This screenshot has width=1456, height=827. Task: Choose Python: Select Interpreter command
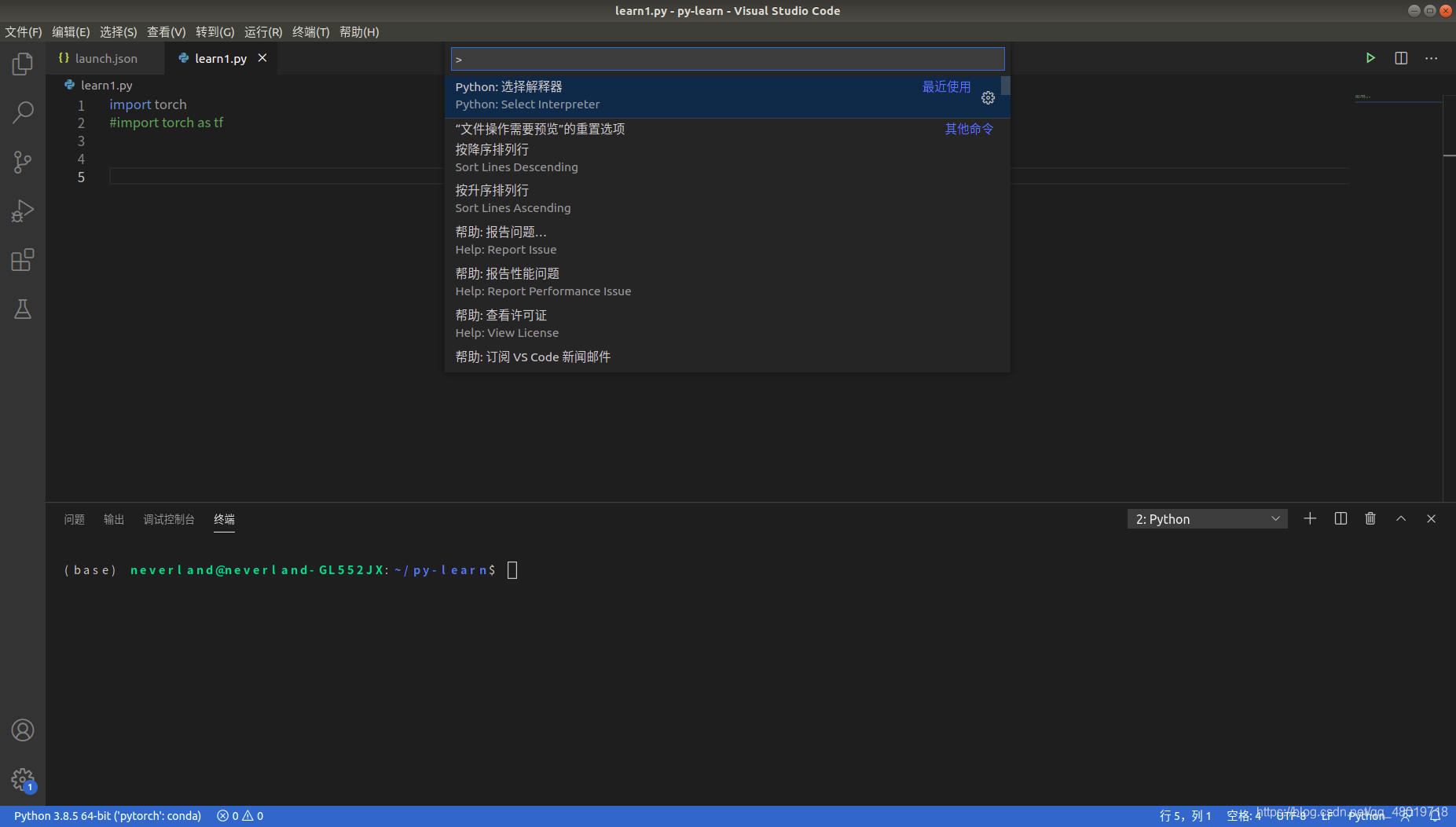[727, 95]
